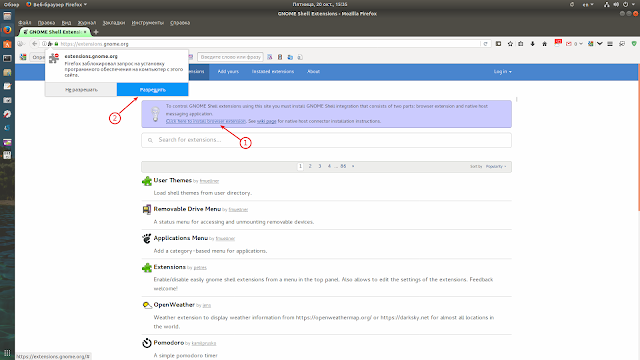The image size is (640, 360).
Task: Focus the Search for extensions field
Action: (327, 140)
